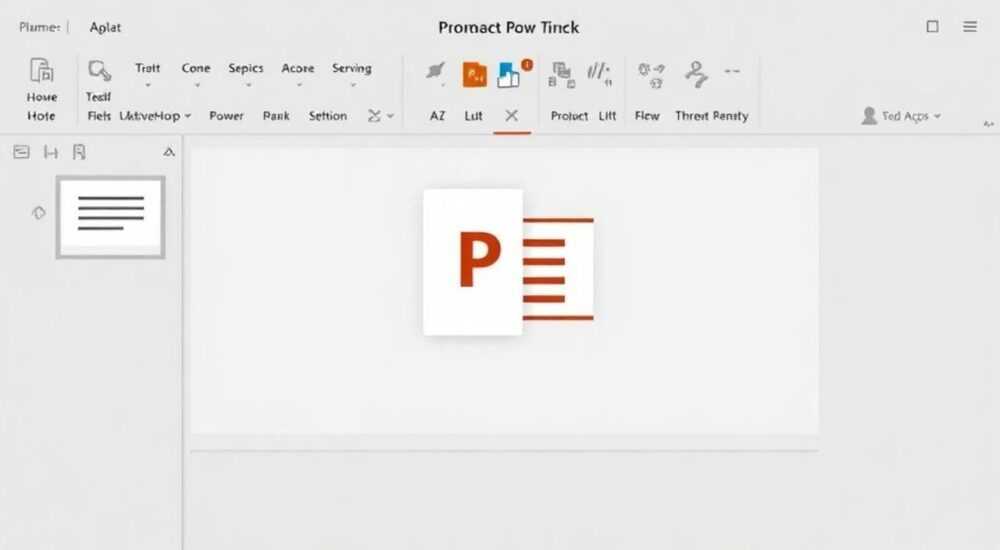1000x550 pixels.
Task: Open the Ted Acps account dropdown
Action: click(x=902, y=115)
